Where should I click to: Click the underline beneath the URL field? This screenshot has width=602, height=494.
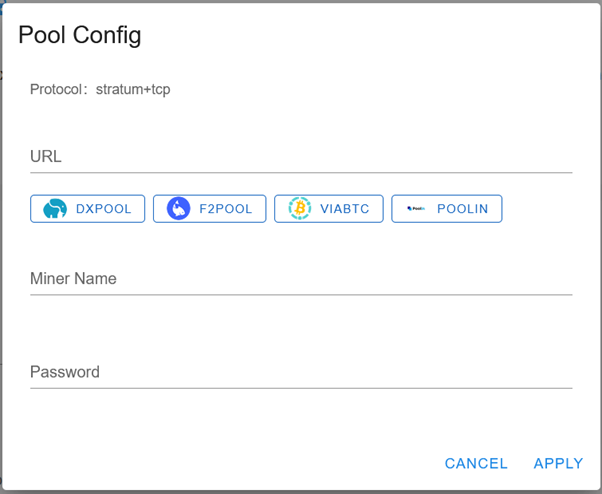(301, 173)
